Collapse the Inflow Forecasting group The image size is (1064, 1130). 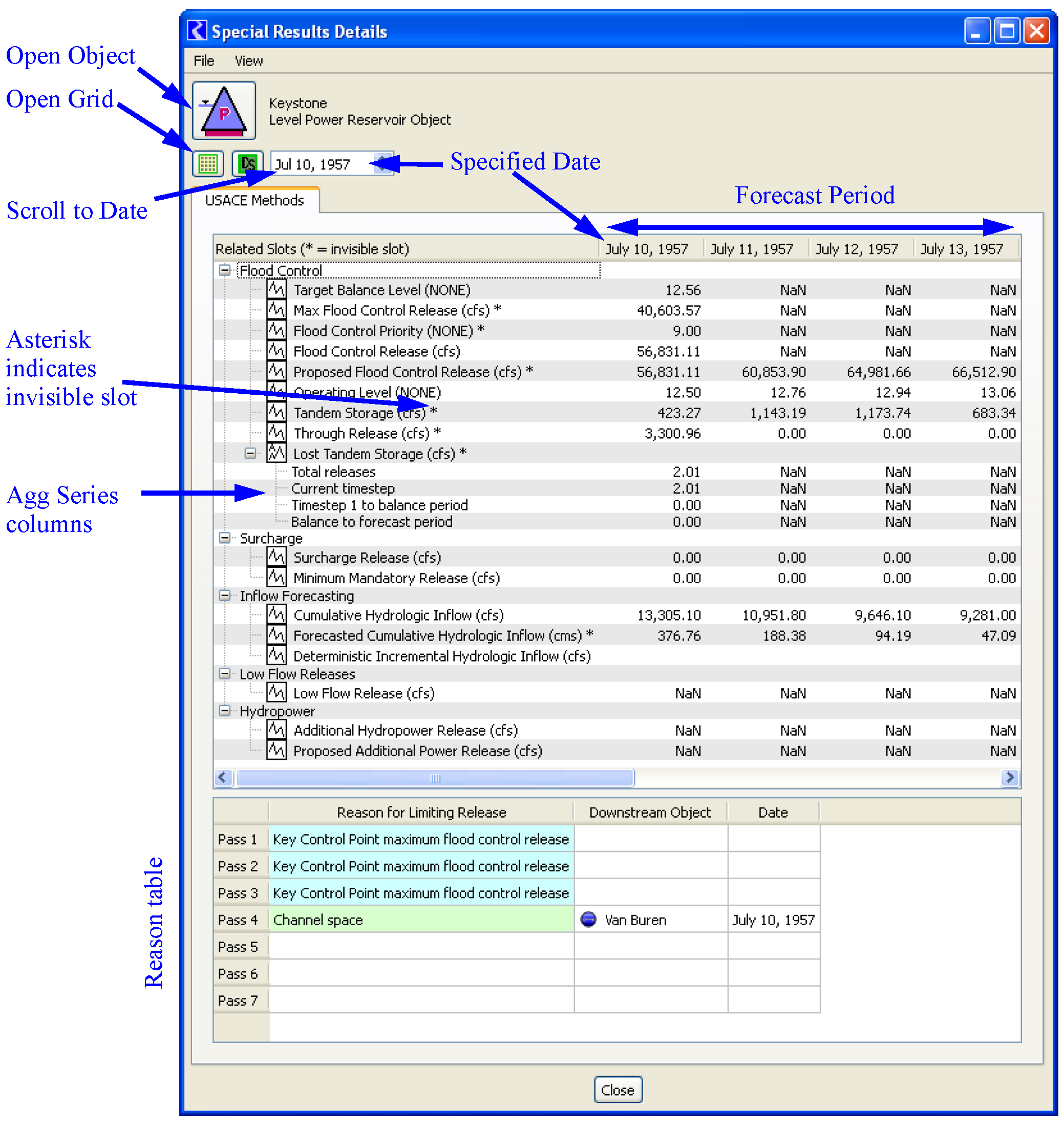tap(225, 595)
